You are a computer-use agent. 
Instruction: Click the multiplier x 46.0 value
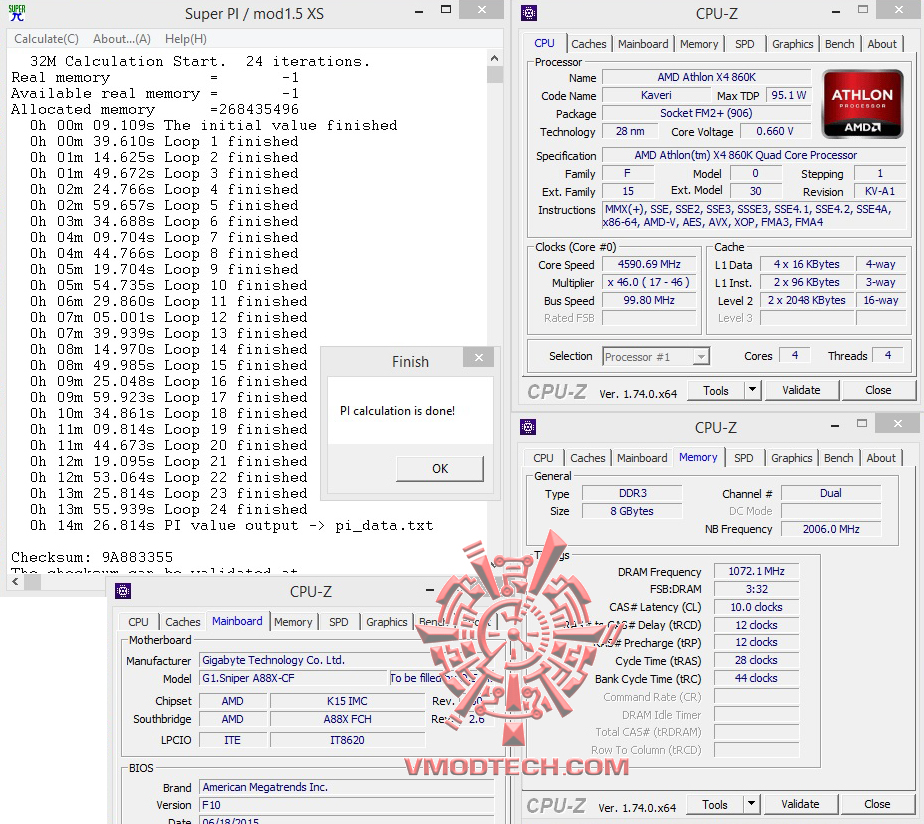click(x=649, y=282)
